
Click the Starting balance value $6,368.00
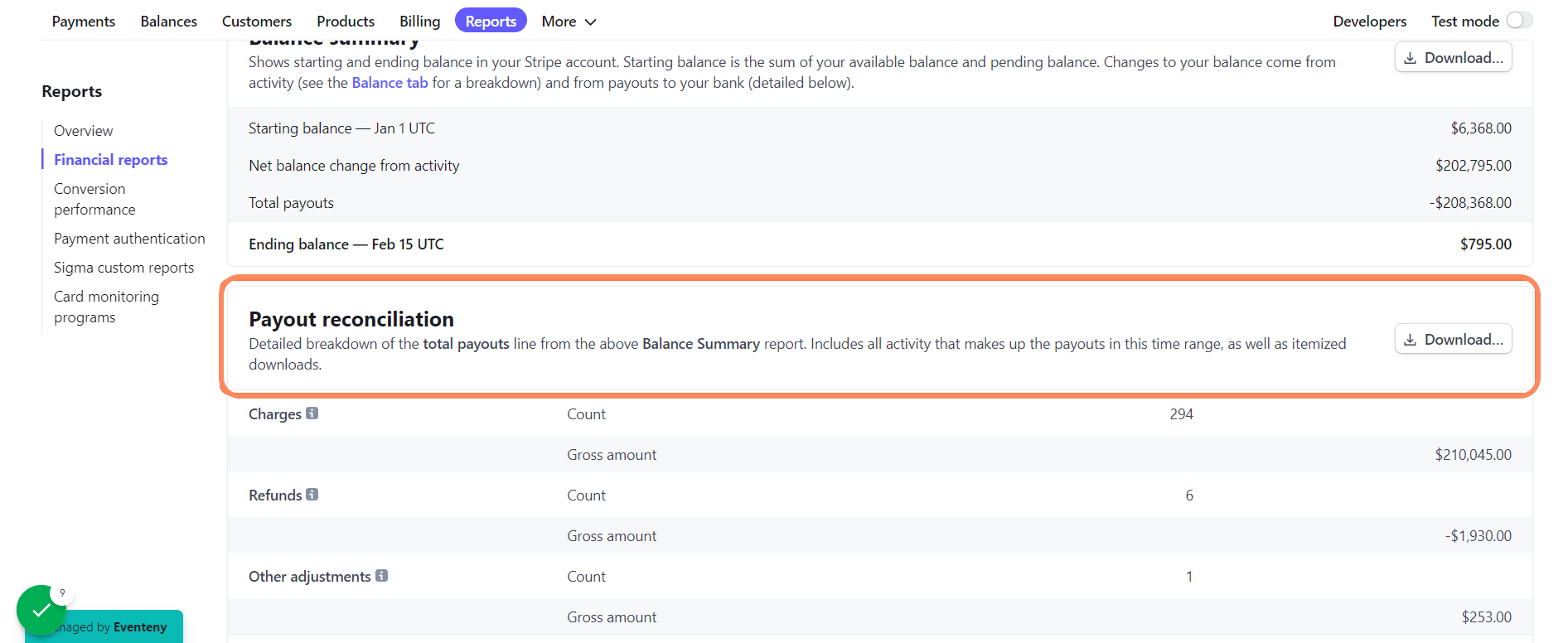click(1481, 128)
